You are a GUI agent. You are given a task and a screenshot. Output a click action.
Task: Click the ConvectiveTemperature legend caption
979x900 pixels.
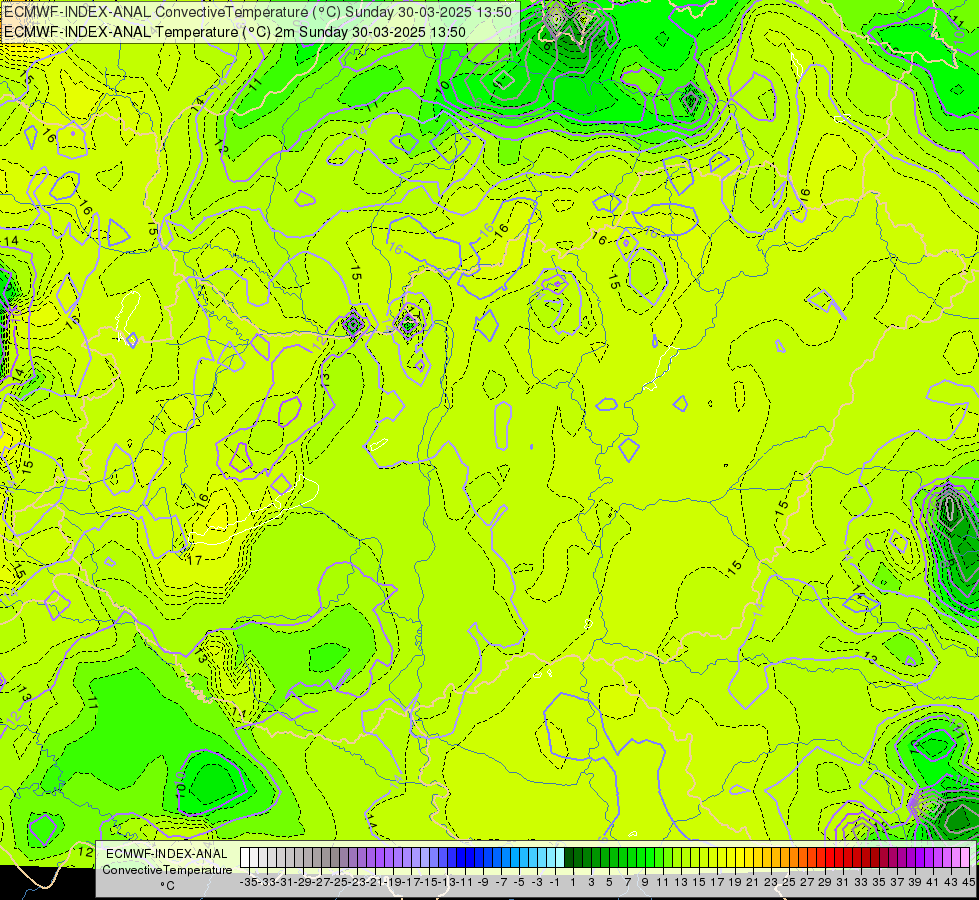pos(167,870)
